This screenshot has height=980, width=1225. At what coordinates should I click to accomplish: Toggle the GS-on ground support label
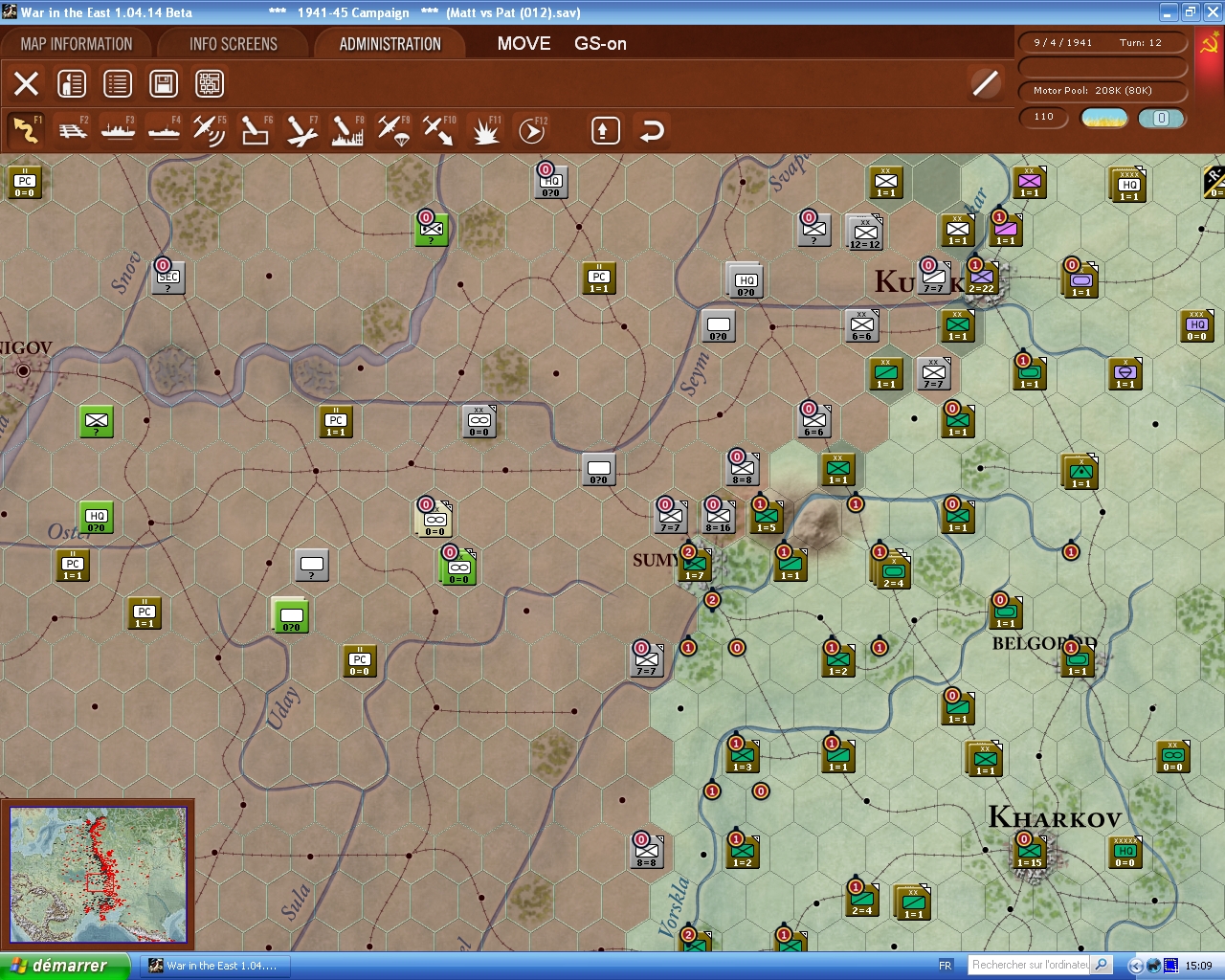click(600, 44)
